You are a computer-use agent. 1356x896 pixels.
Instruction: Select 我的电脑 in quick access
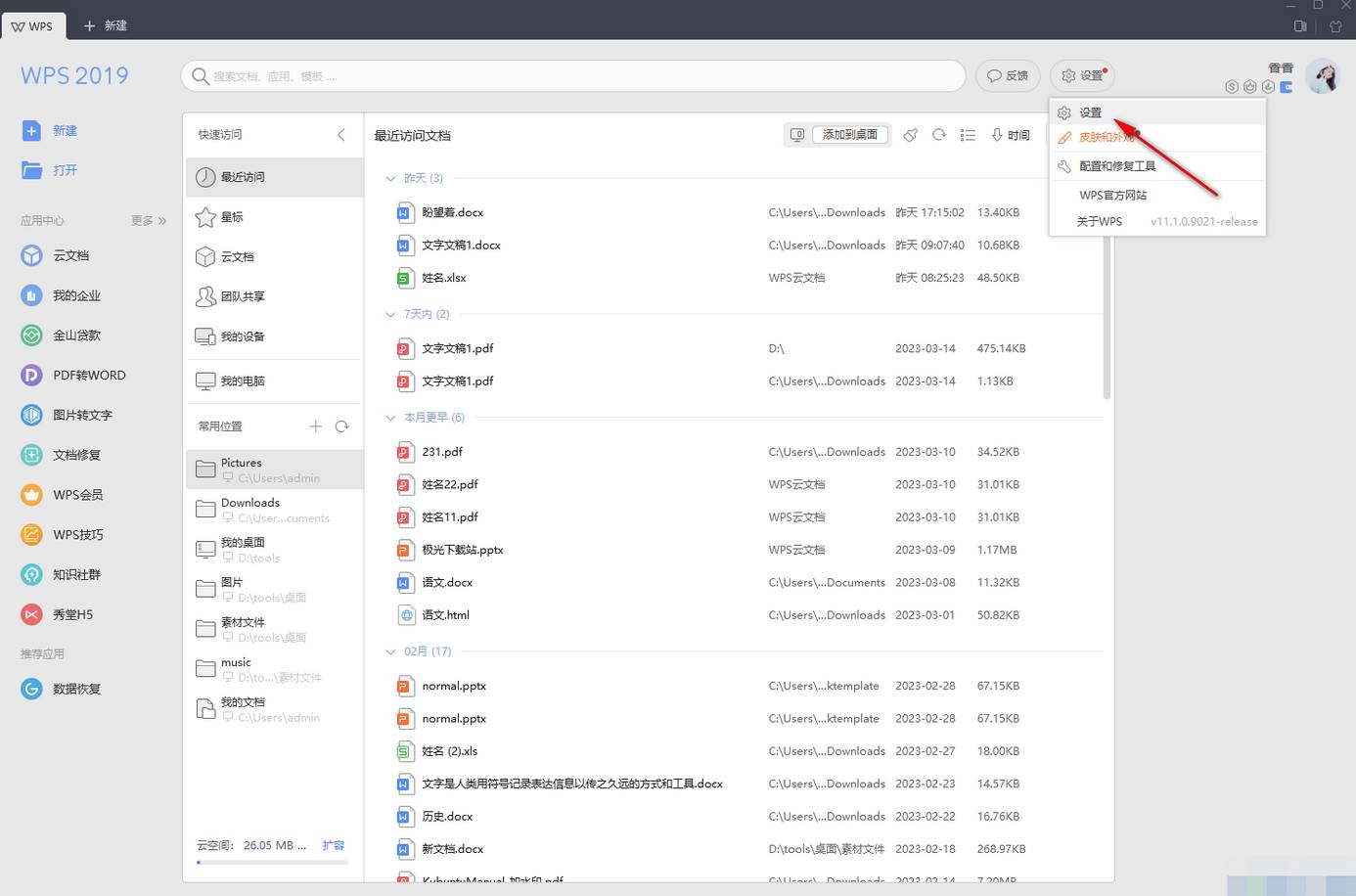(x=274, y=381)
